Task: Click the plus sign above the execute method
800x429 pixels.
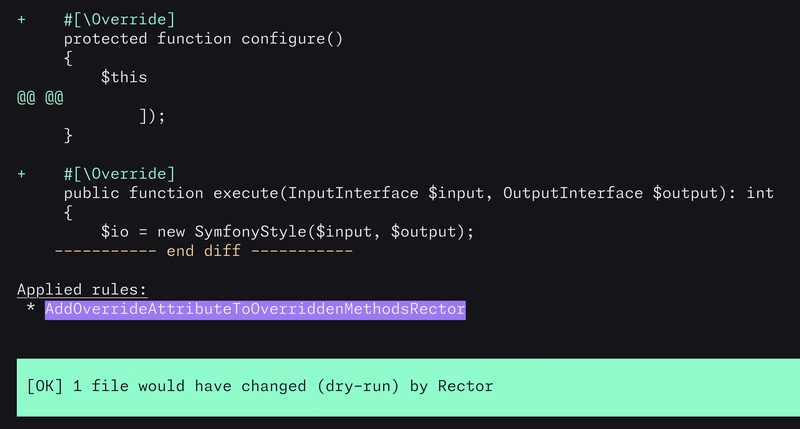Action: 21,174
